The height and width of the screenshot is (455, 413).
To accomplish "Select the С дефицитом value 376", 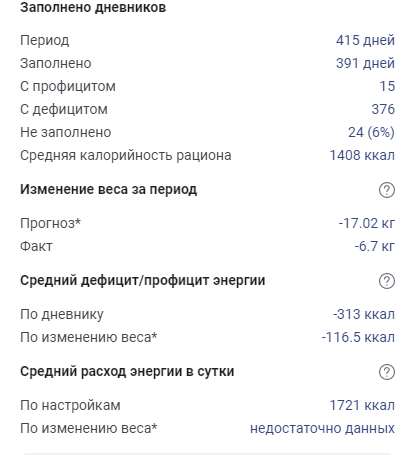I will point(383,109).
